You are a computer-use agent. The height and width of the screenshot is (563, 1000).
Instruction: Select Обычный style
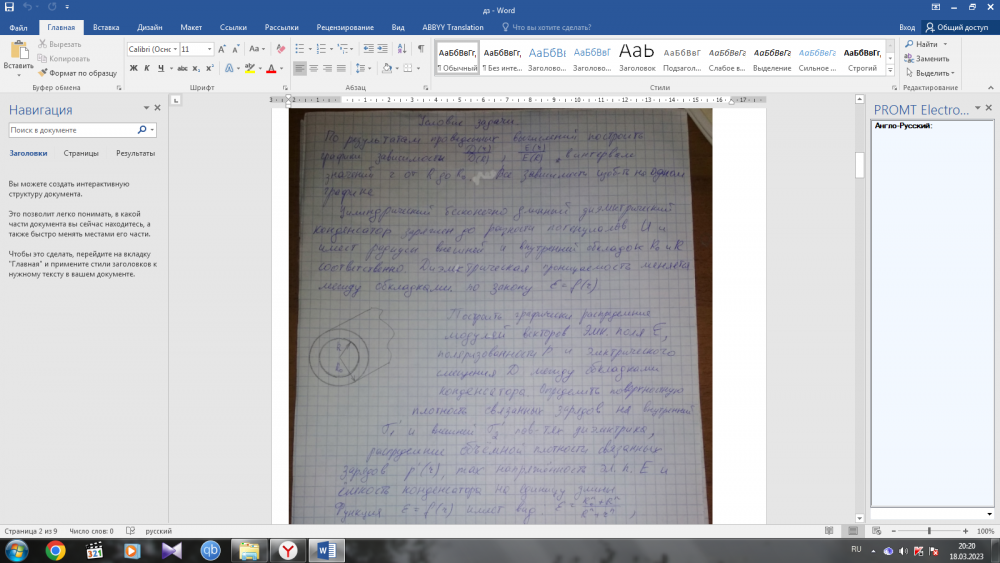coord(457,59)
